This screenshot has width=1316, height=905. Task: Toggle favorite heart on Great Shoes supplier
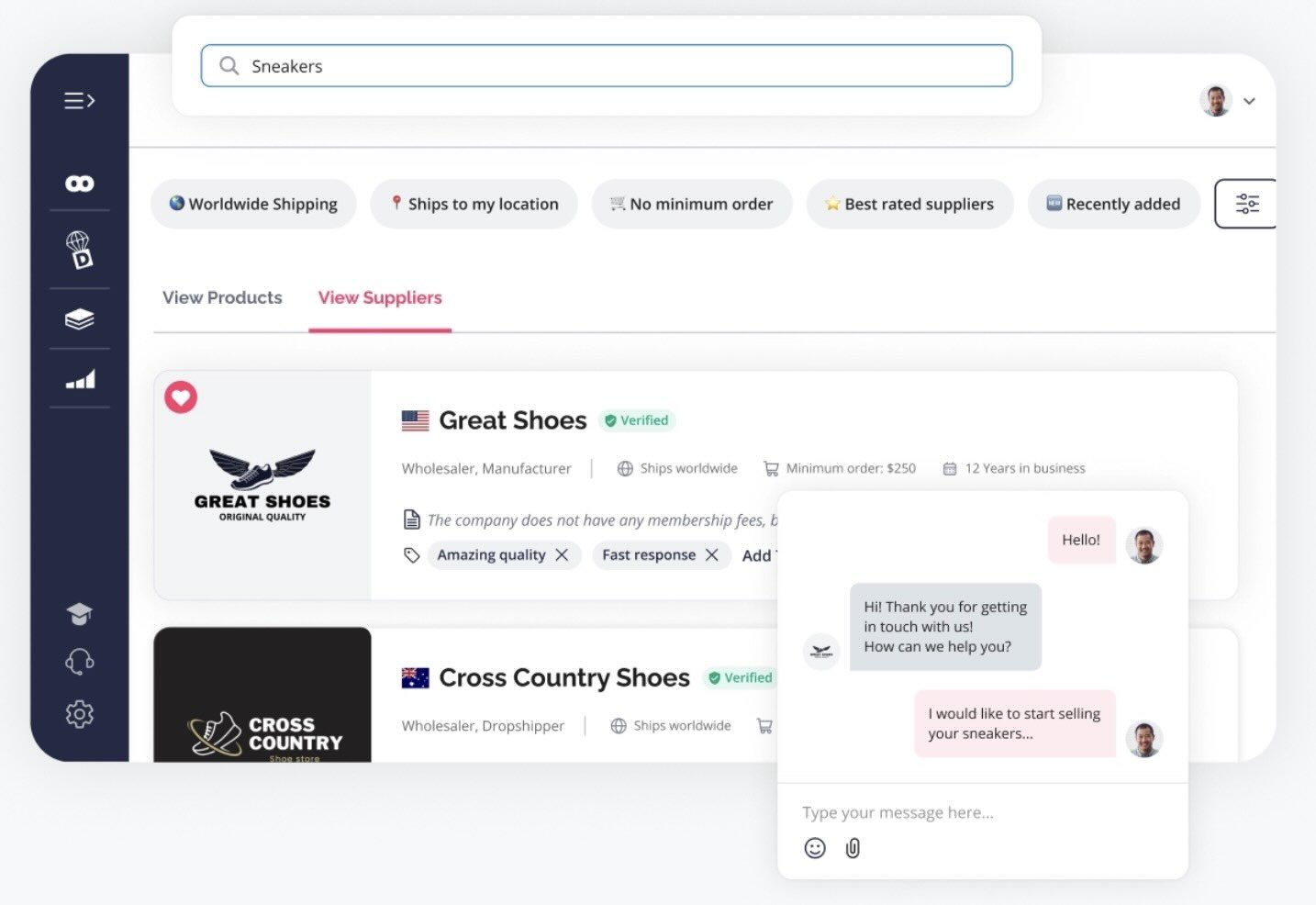(x=181, y=397)
